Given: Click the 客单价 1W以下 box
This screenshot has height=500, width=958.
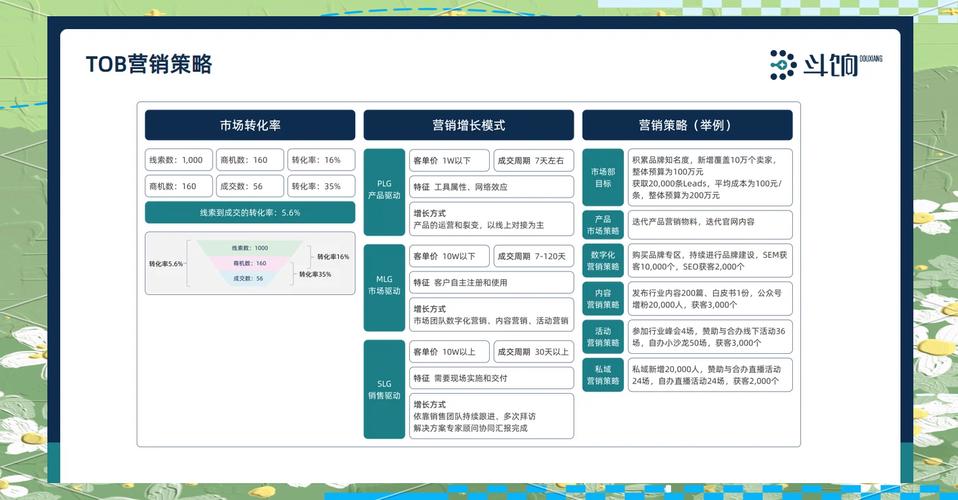Looking at the screenshot, I should tap(447, 160).
